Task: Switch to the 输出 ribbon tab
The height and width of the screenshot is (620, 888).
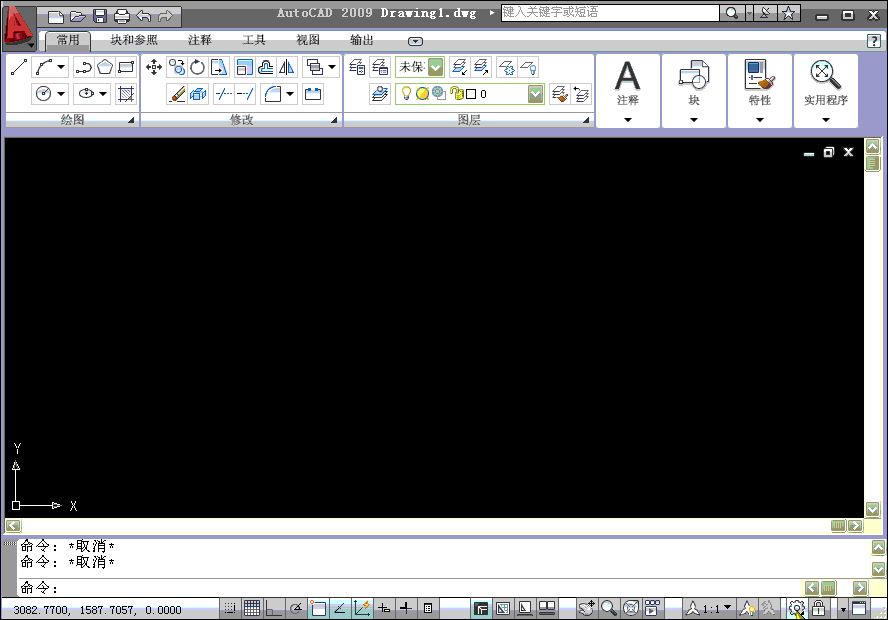Action: tap(361, 41)
